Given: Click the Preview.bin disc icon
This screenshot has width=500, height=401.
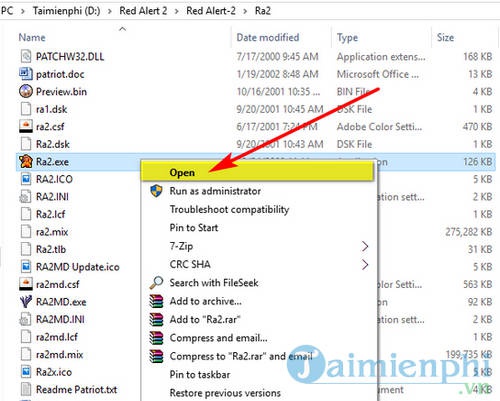Looking at the screenshot, I should [x=26, y=91].
